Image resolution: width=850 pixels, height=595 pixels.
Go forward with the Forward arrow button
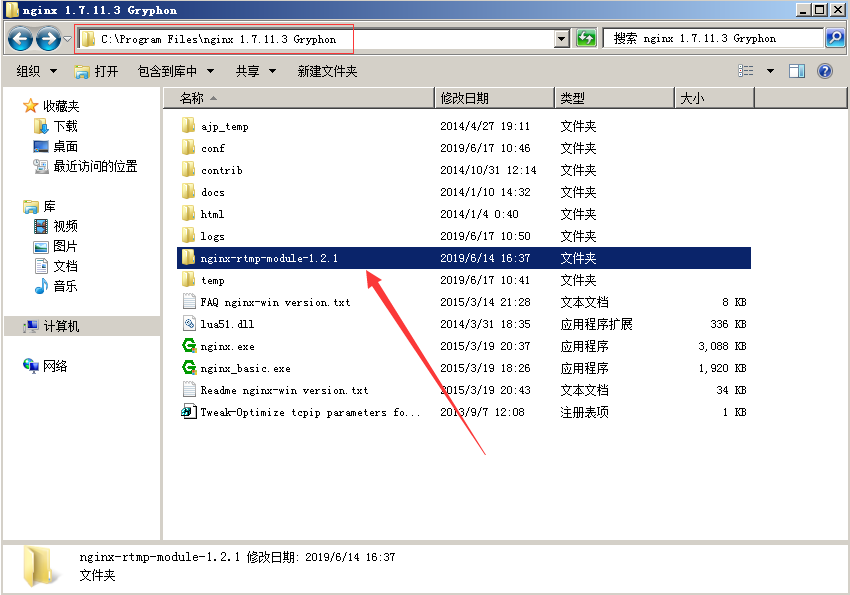click(x=48, y=39)
